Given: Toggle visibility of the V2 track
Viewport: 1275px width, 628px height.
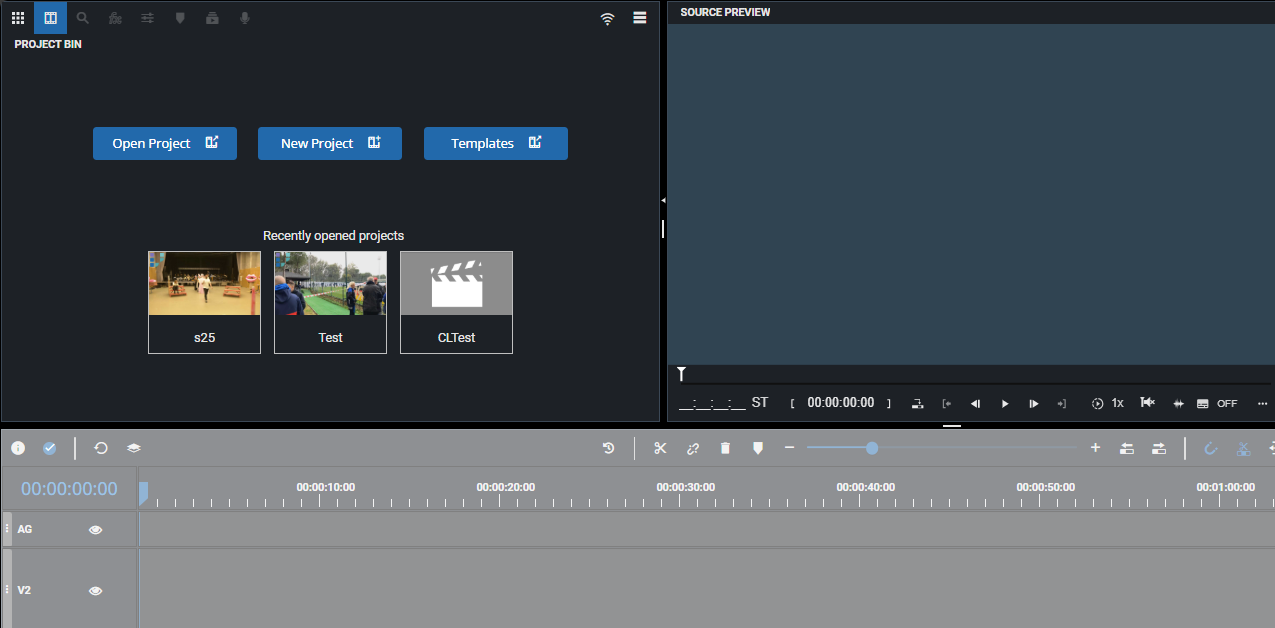Looking at the screenshot, I should (95, 590).
